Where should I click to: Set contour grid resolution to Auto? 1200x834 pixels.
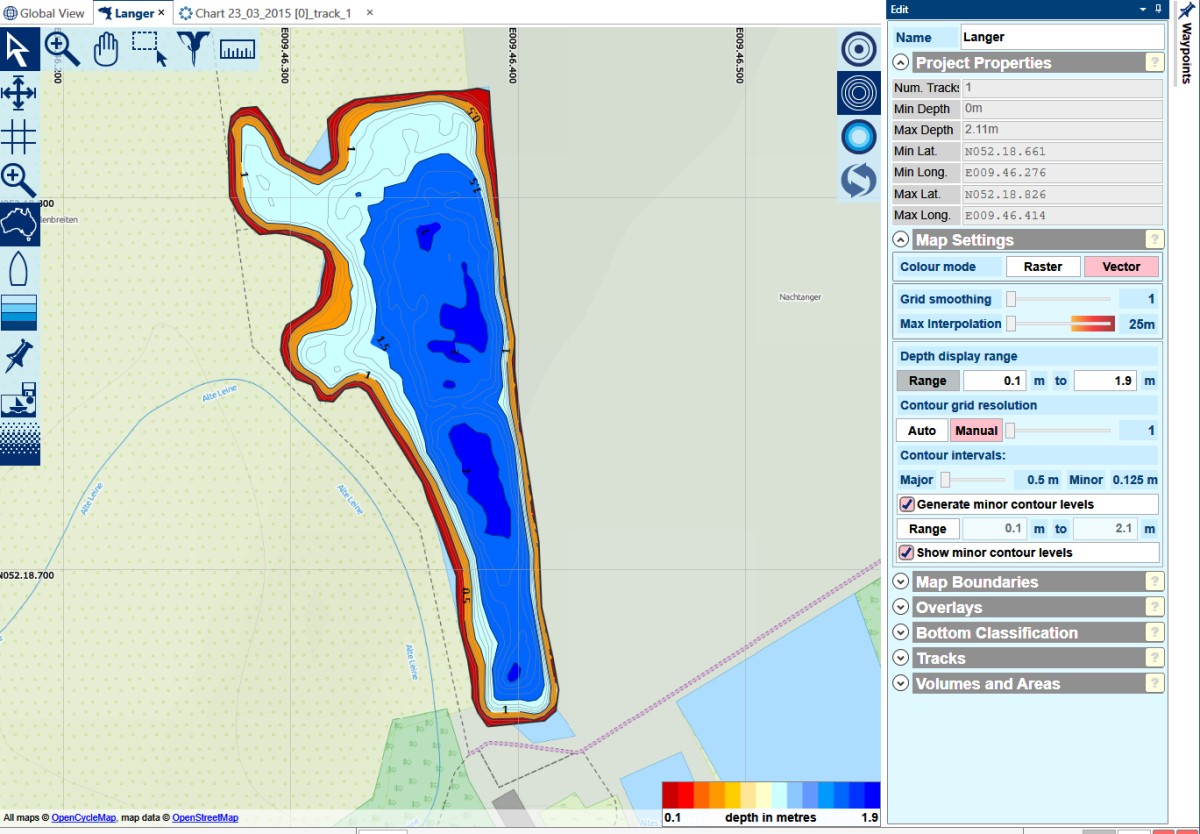click(x=922, y=431)
